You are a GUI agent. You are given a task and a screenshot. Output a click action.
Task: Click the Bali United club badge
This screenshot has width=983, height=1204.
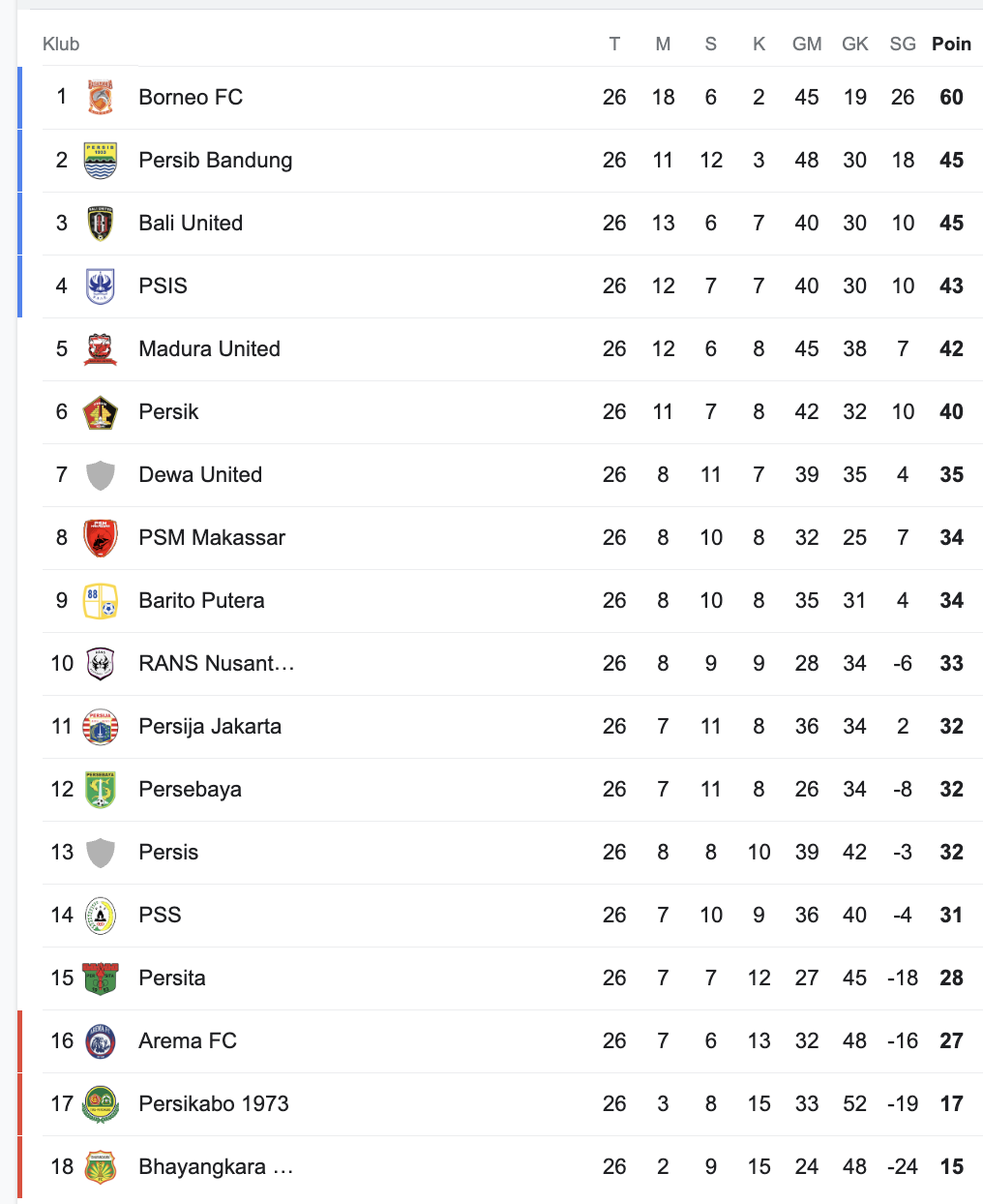click(x=101, y=224)
